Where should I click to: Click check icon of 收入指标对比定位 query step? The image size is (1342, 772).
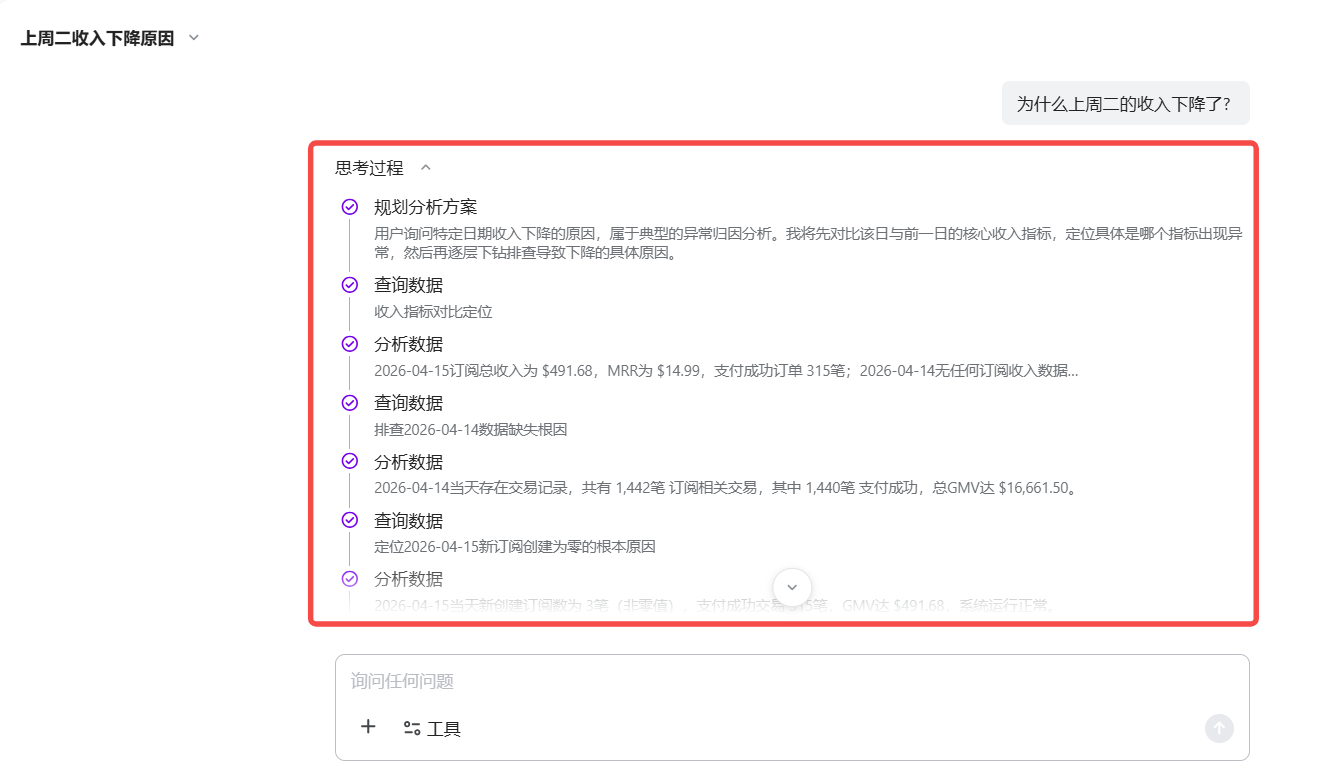tap(350, 285)
